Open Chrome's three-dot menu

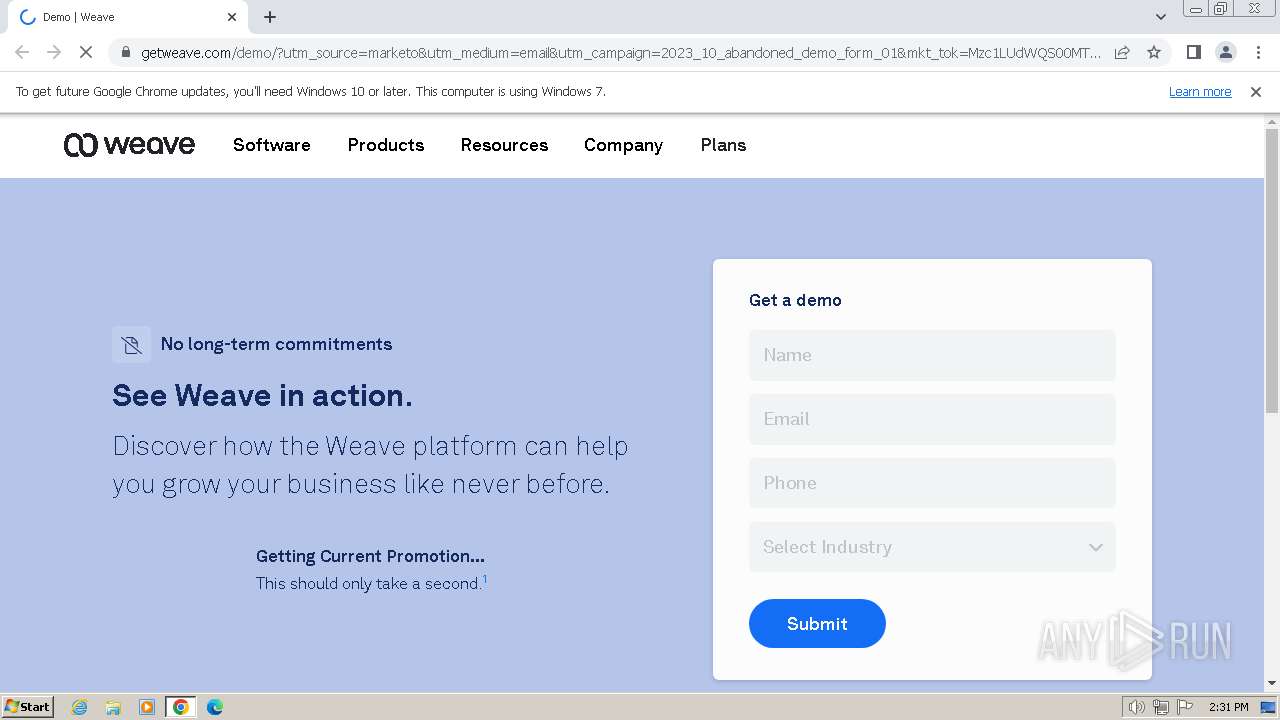[1258, 52]
